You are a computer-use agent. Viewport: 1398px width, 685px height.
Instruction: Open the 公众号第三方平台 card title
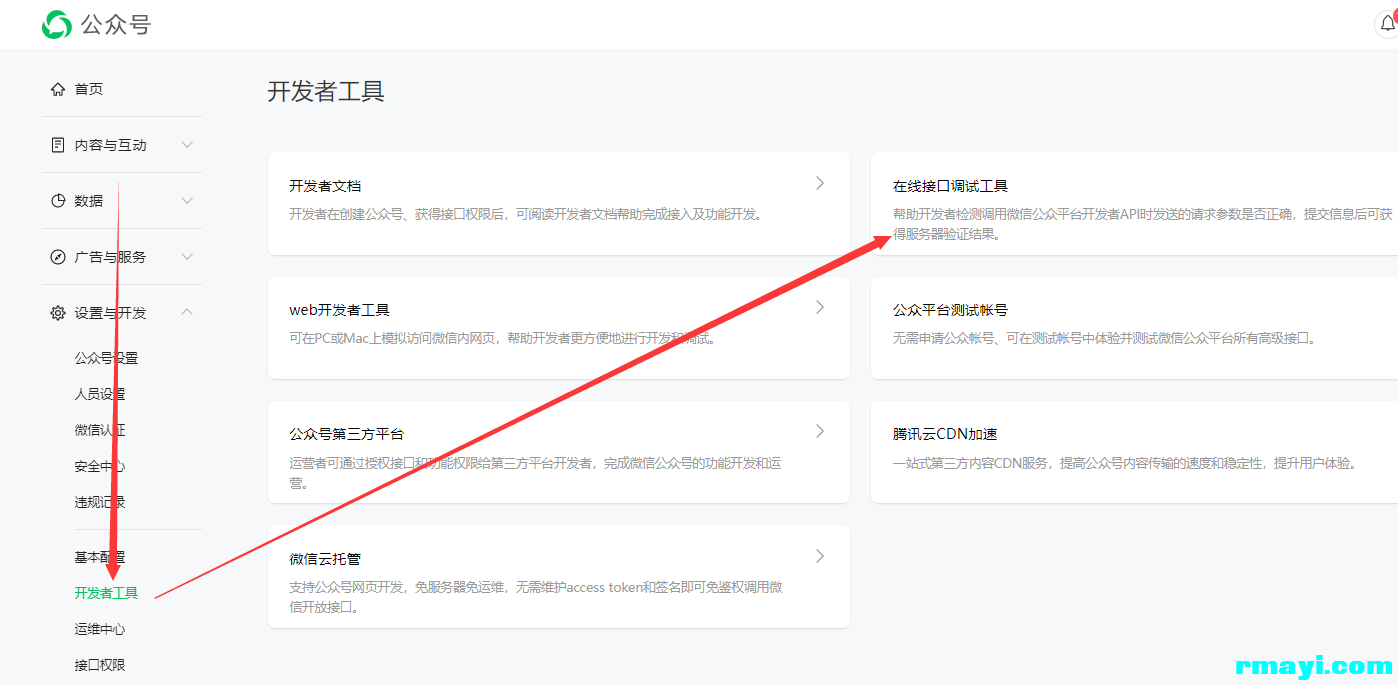tap(347, 434)
